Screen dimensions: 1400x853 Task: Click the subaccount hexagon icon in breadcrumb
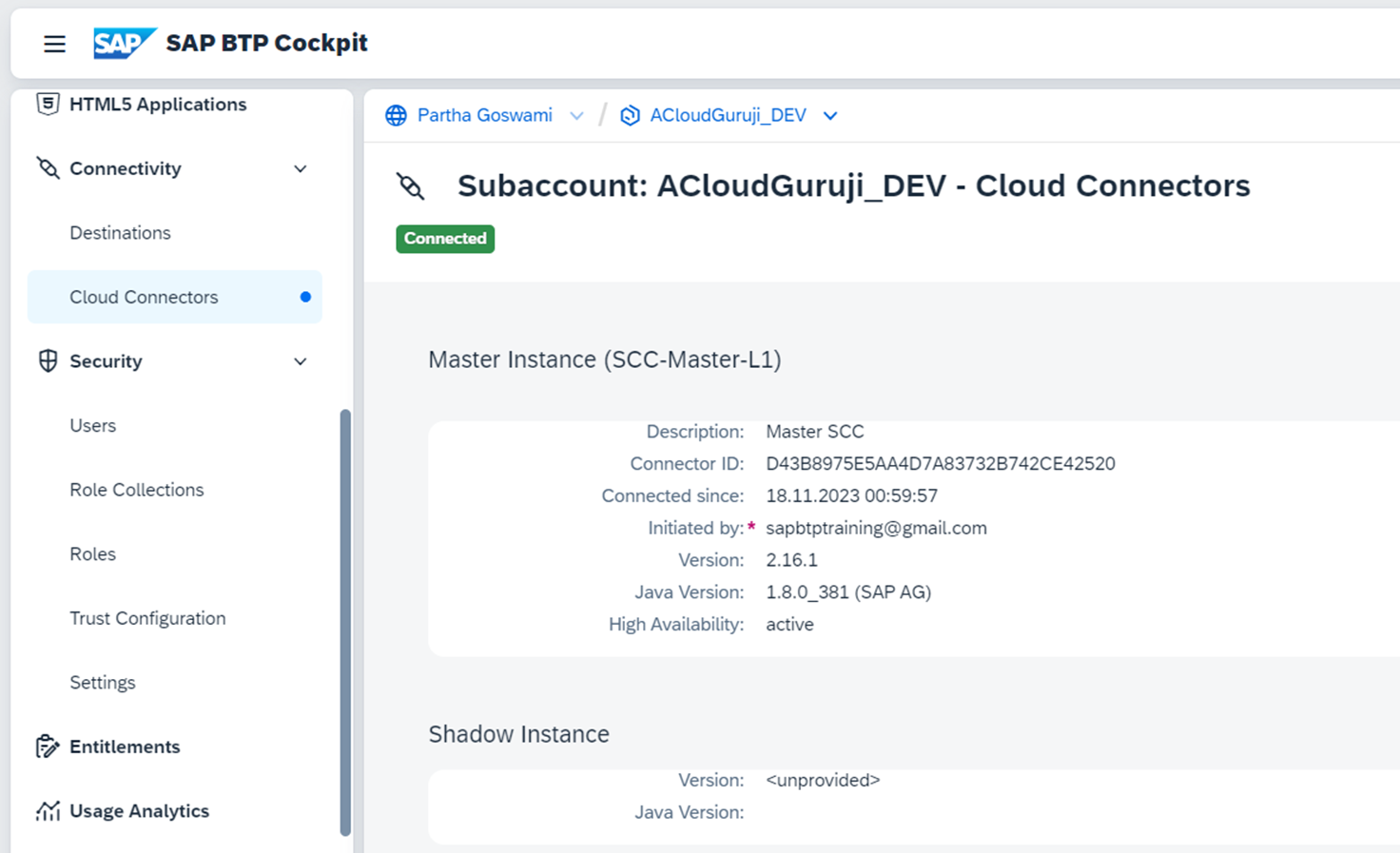(630, 116)
